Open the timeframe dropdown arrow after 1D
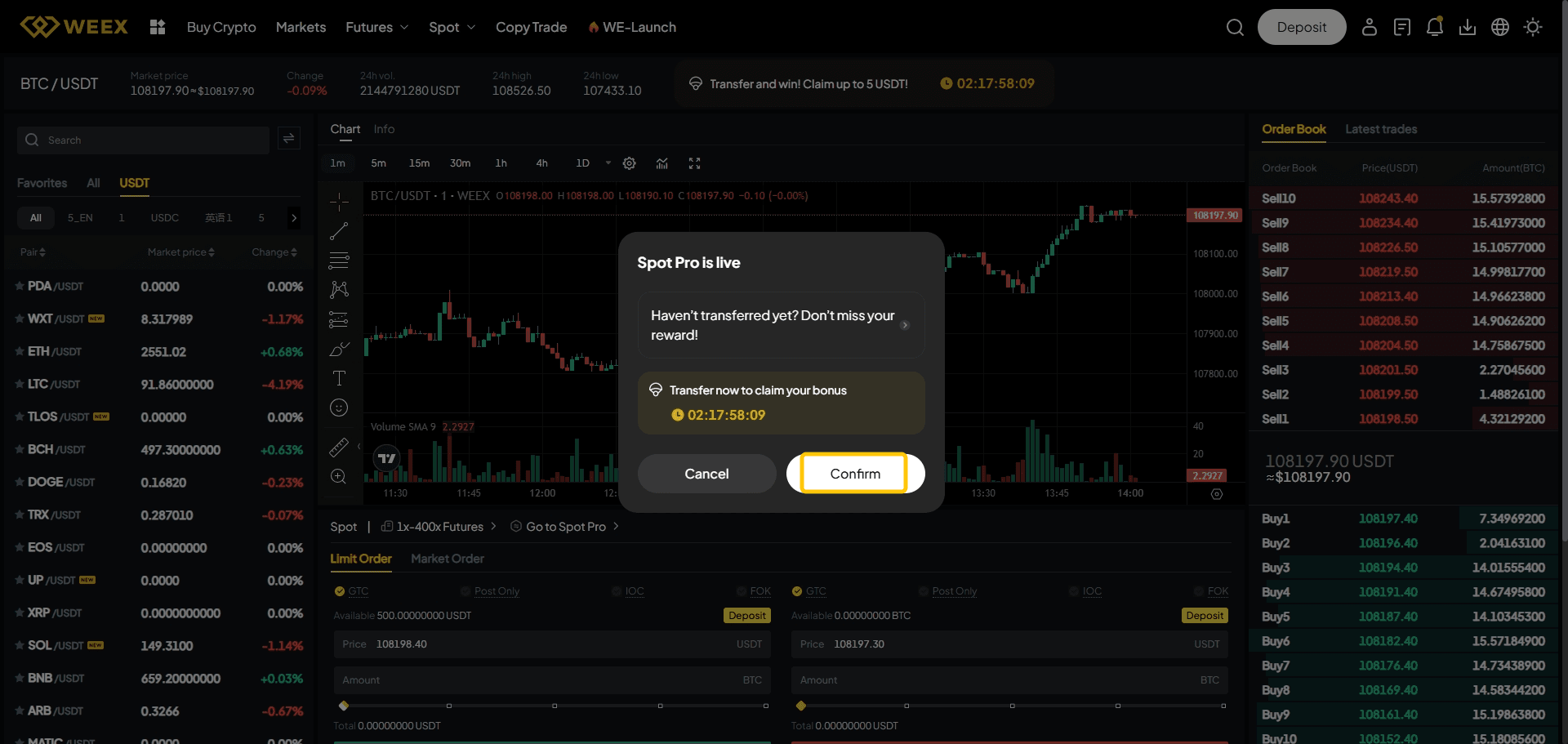This screenshot has height=744, width=1568. 608,163
